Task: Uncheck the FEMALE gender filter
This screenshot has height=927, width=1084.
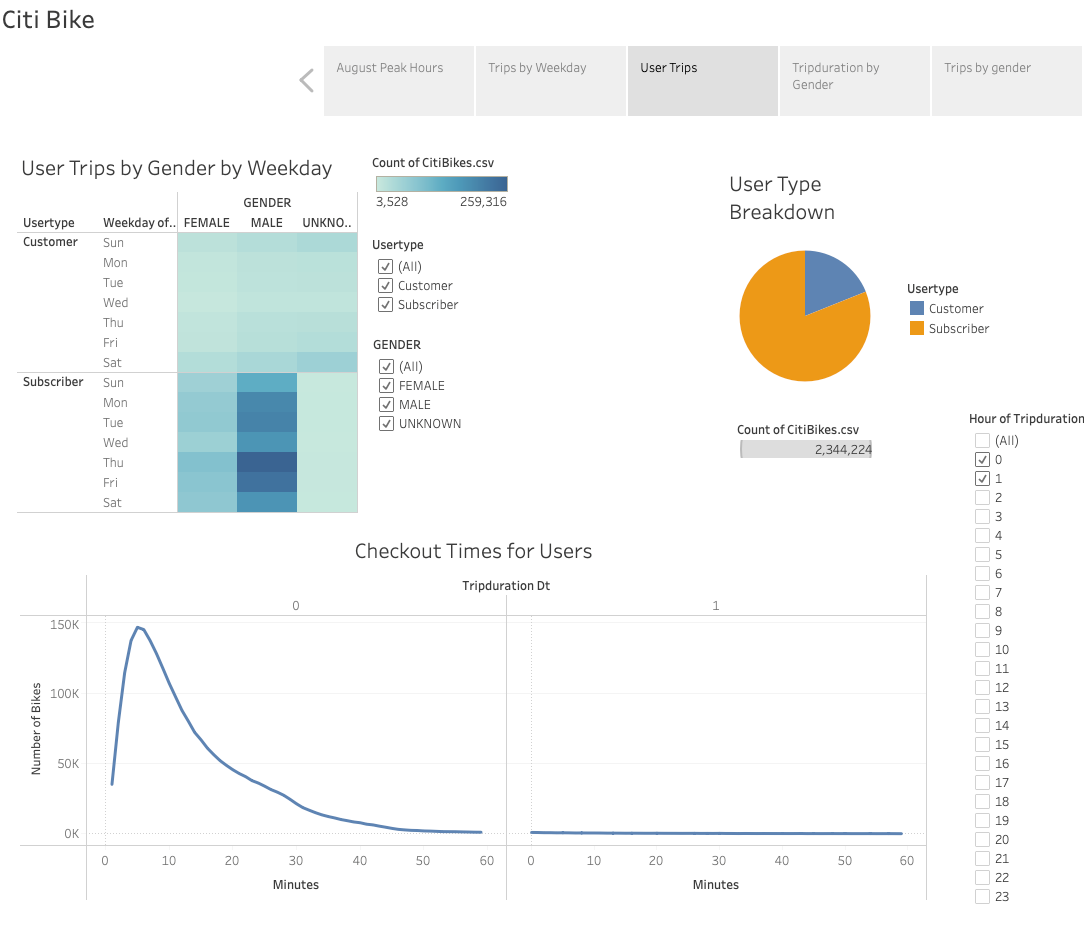Action: click(386, 386)
